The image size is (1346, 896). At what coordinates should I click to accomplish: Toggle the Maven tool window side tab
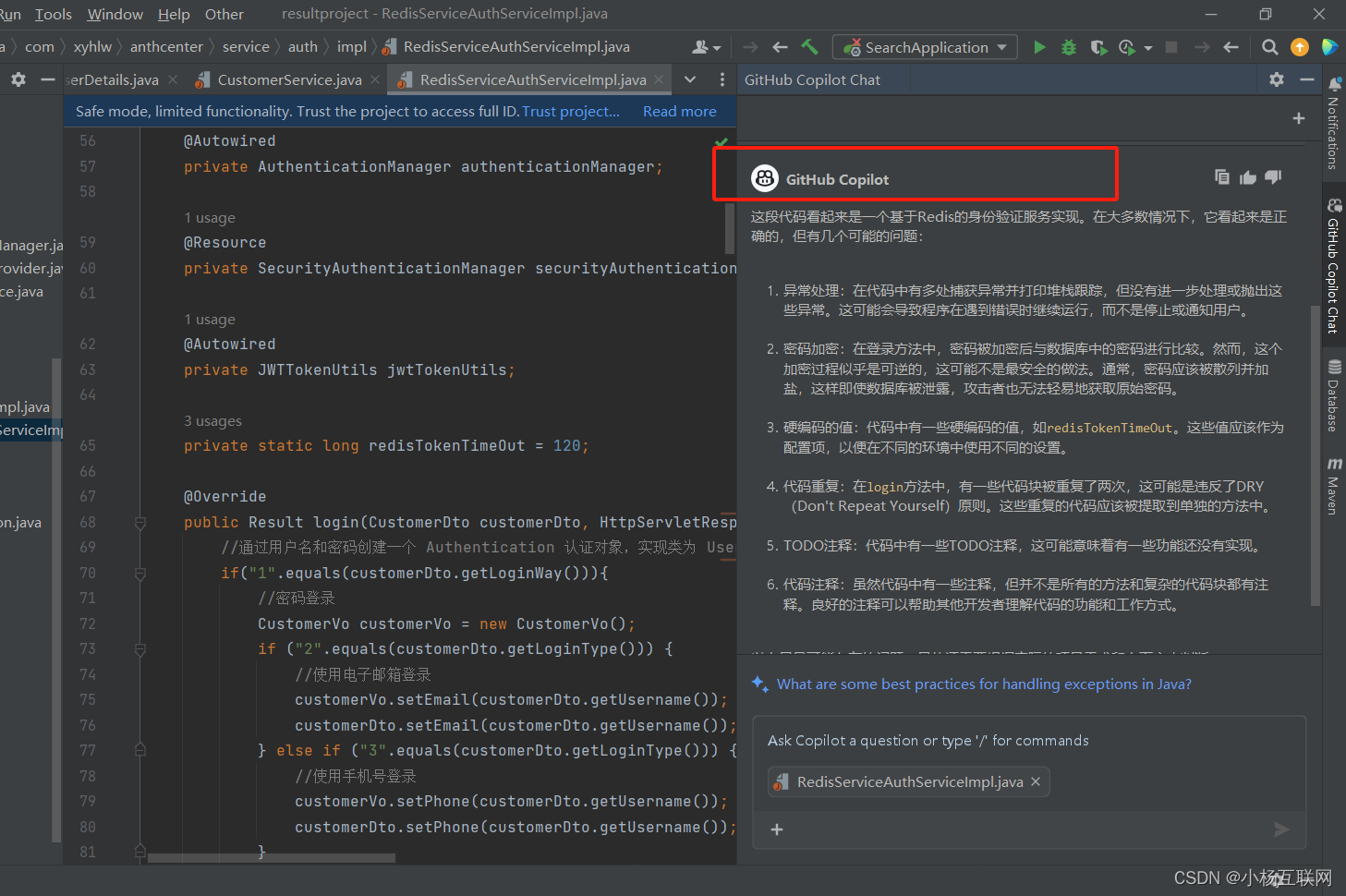coord(1334,486)
